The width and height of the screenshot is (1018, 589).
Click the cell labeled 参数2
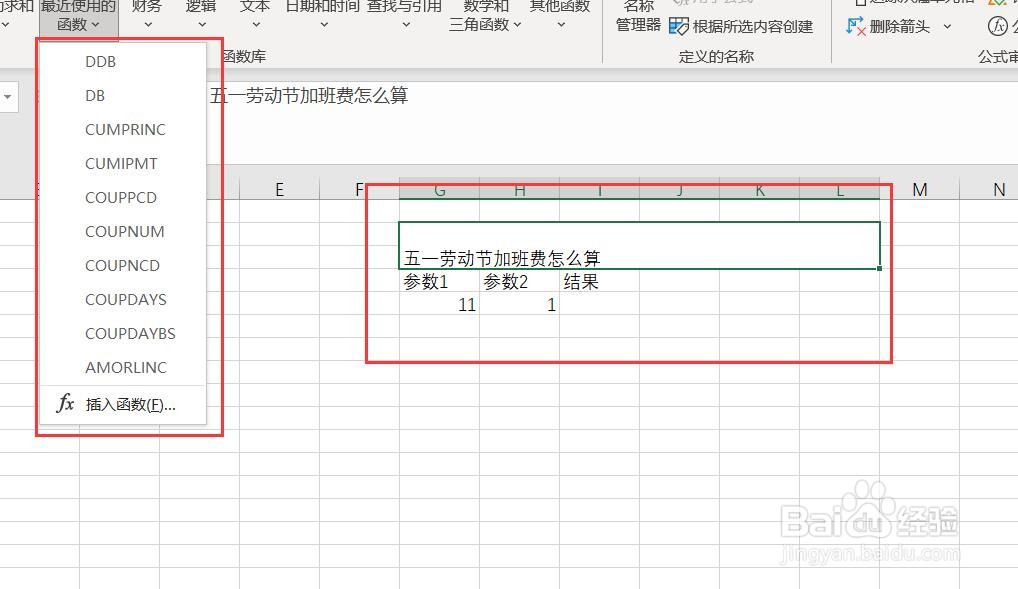tap(519, 282)
